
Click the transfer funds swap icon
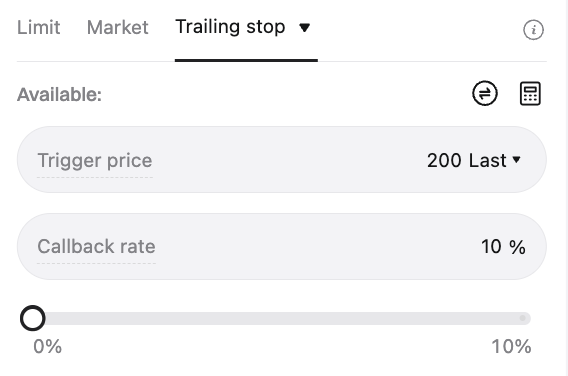[485, 93]
